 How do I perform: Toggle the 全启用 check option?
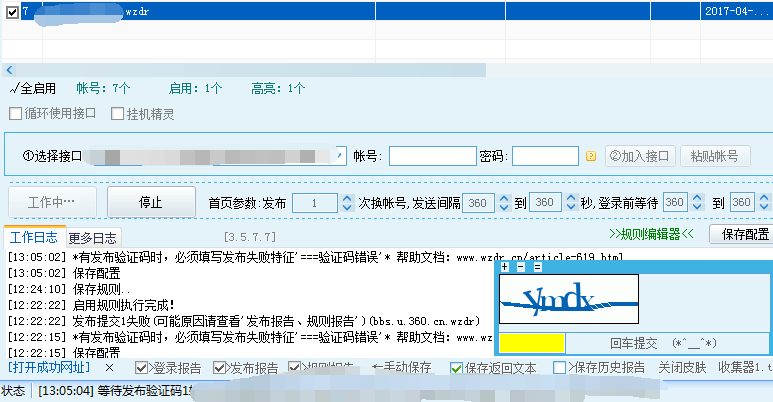point(33,88)
